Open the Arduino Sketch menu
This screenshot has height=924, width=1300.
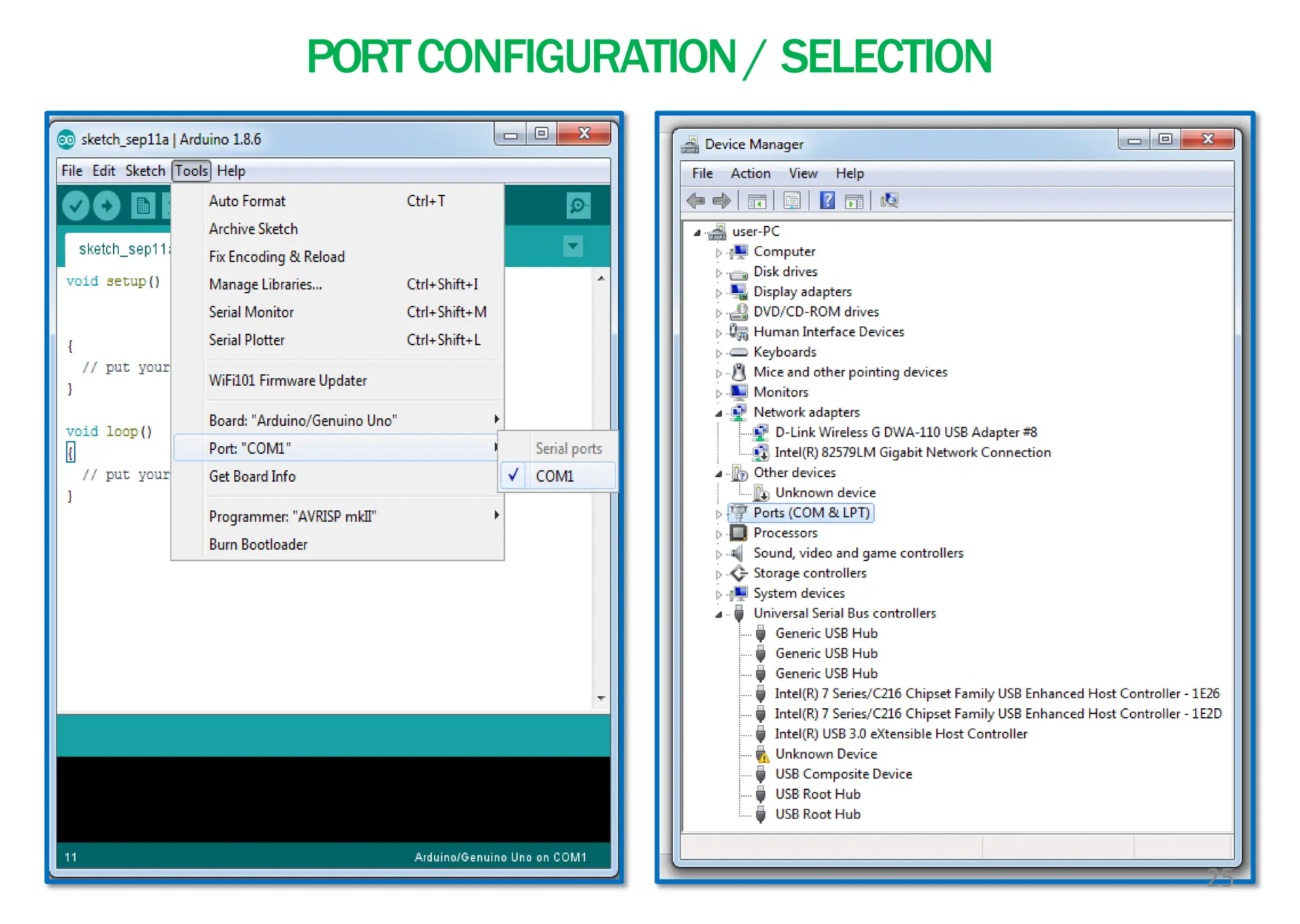[145, 171]
